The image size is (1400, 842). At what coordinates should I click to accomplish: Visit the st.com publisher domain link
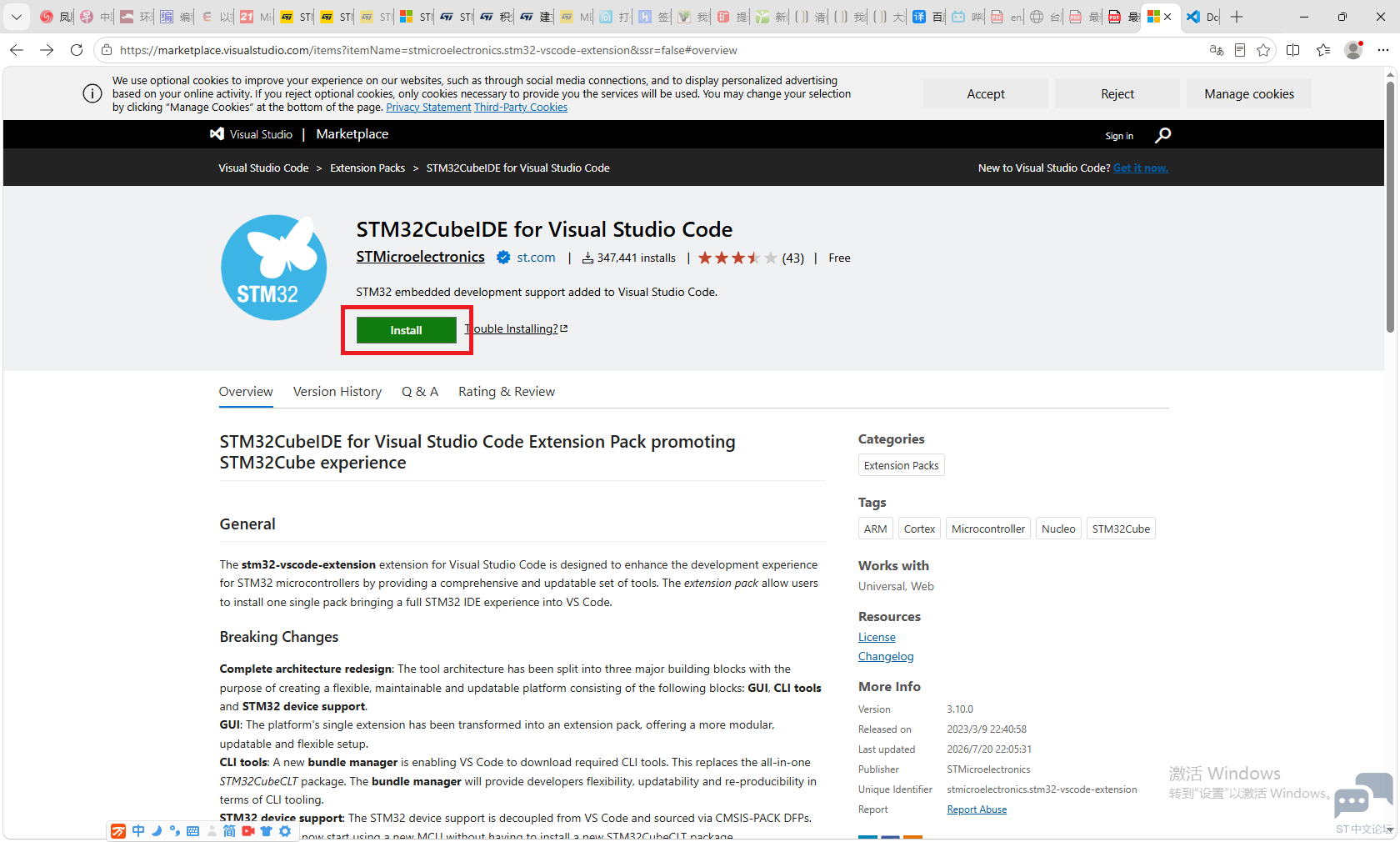tap(536, 258)
